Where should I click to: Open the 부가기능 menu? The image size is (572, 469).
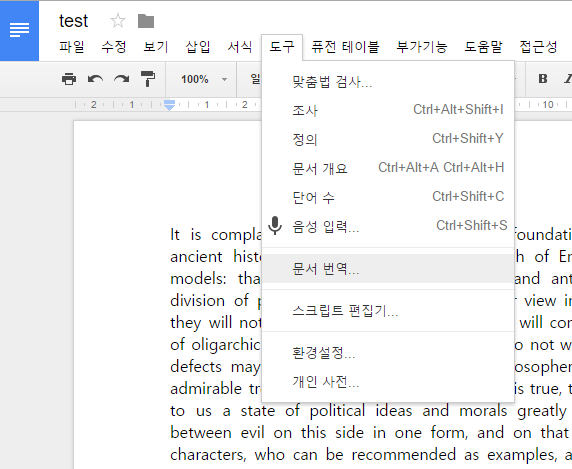coord(422,47)
